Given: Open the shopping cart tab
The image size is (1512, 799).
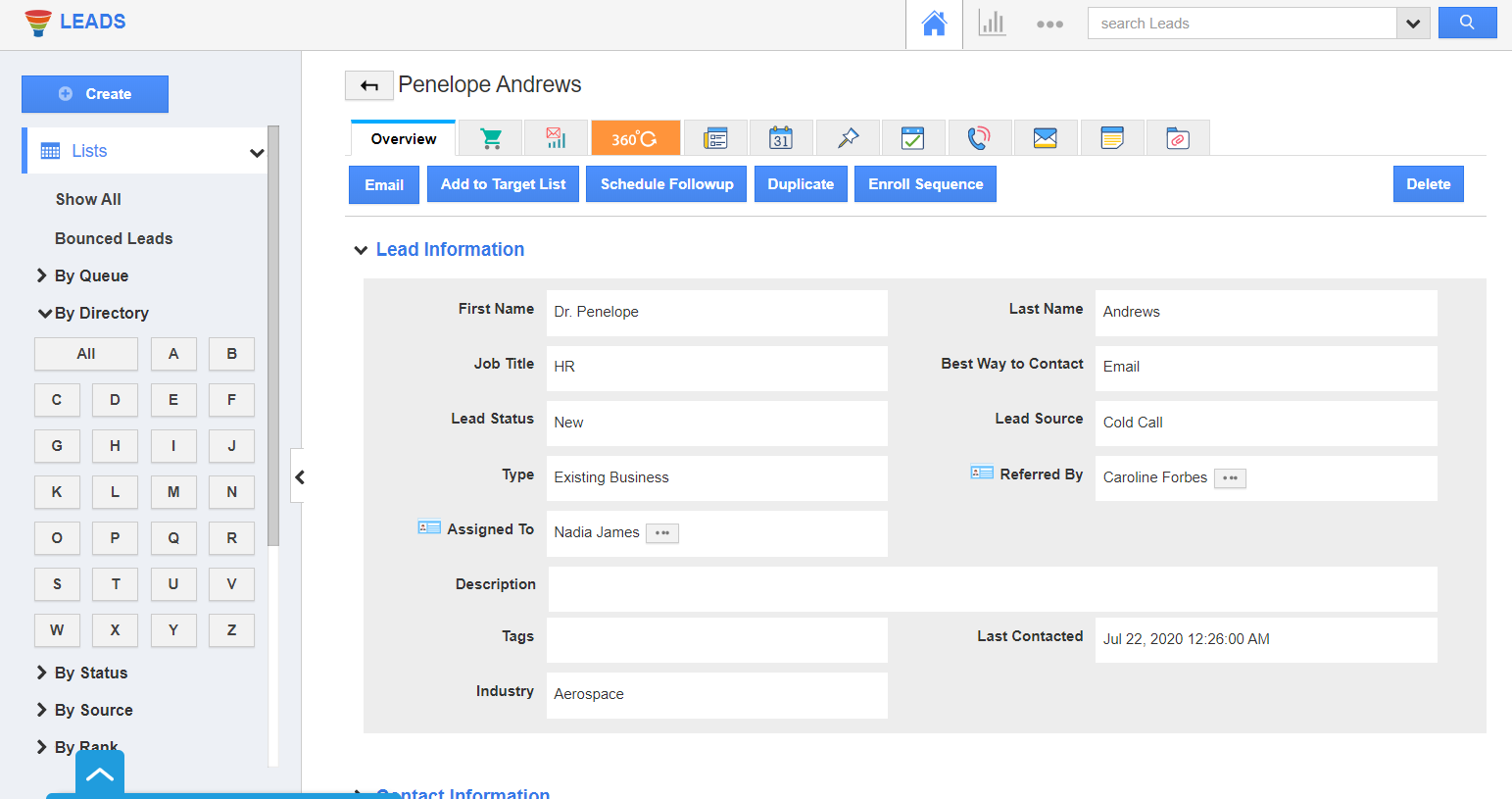Looking at the screenshot, I should click(x=491, y=138).
